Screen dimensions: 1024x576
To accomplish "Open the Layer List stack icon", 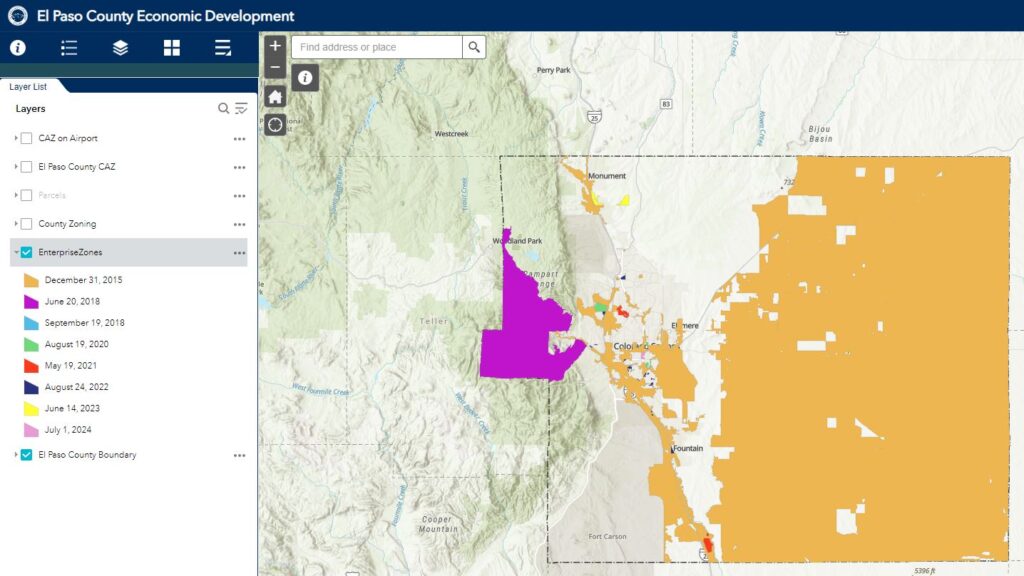I will (x=120, y=47).
